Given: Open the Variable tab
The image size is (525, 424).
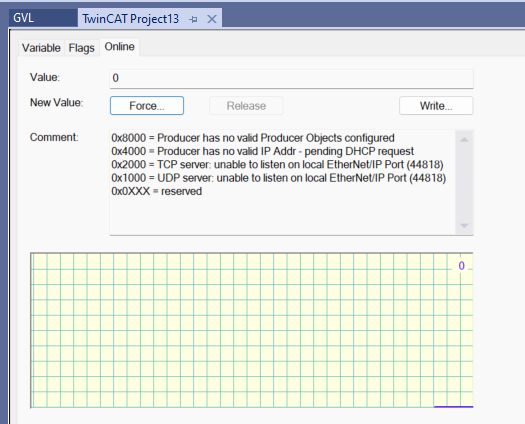Looking at the screenshot, I should (41, 48).
